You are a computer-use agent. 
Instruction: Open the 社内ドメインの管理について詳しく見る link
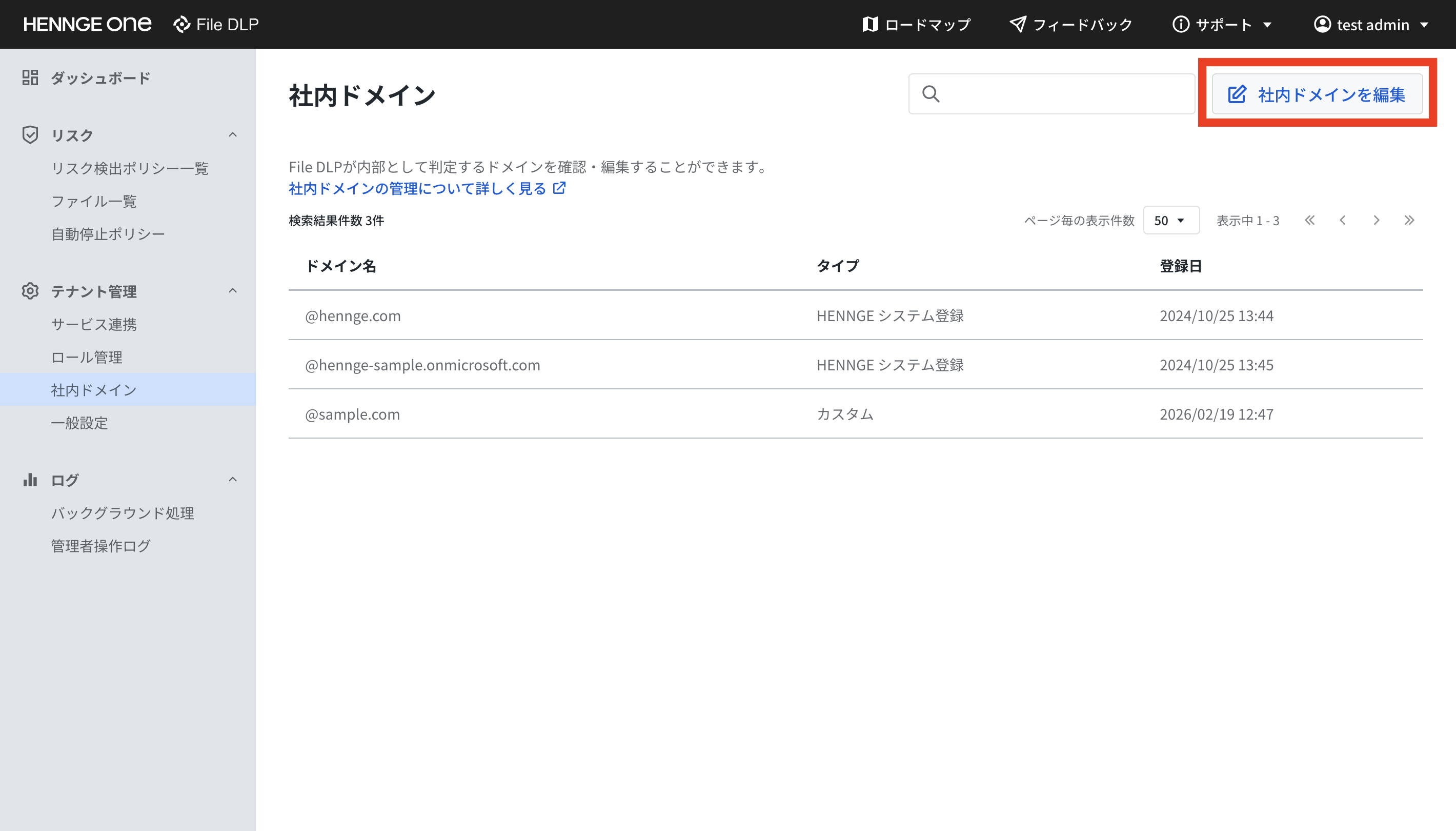point(427,188)
